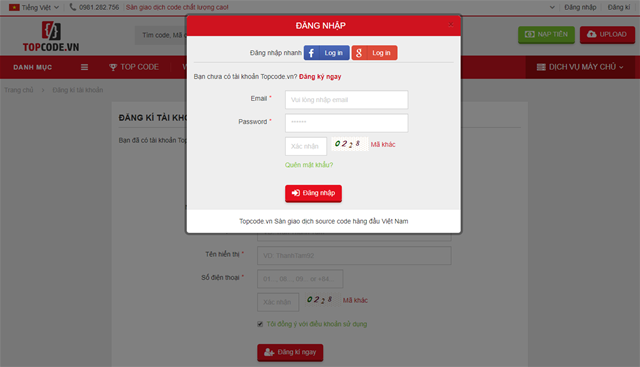Open Đăng kí link in top bar

click(619, 7)
